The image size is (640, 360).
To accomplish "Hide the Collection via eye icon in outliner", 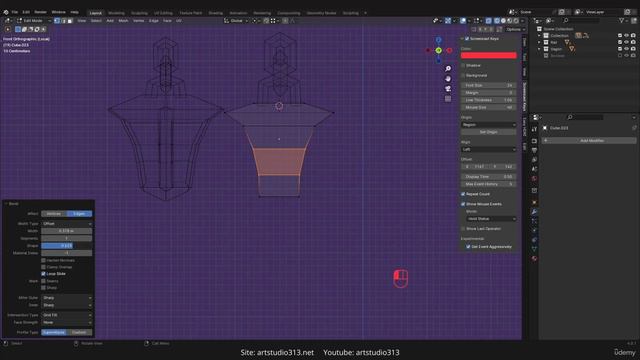I will coord(627,36).
